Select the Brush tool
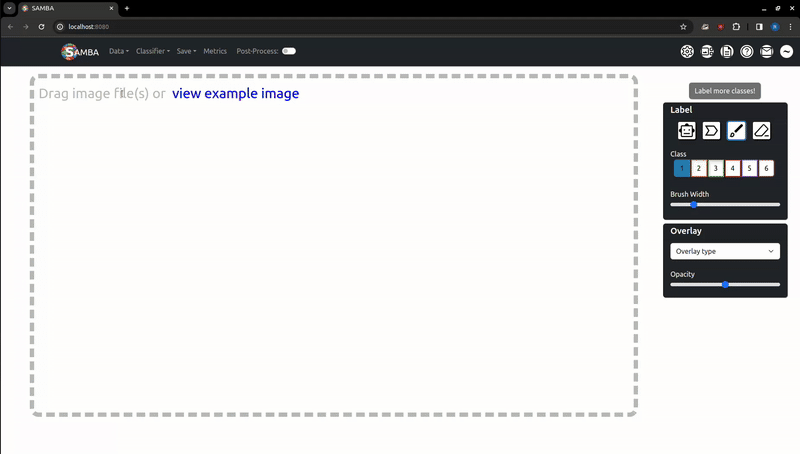800x454 pixels. tap(736, 130)
